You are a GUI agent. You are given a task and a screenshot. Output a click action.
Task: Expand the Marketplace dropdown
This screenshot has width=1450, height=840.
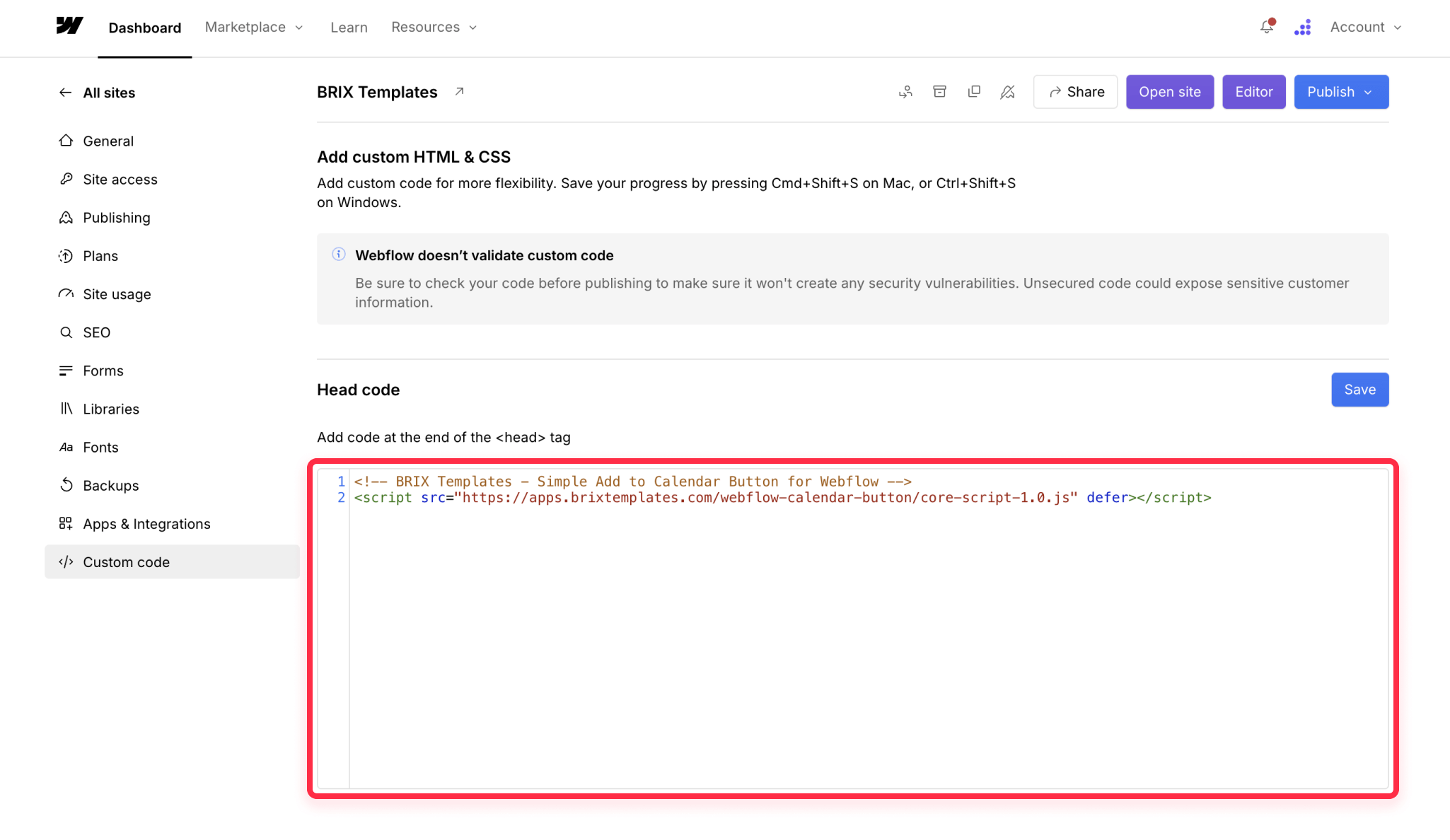[x=254, y=27]
